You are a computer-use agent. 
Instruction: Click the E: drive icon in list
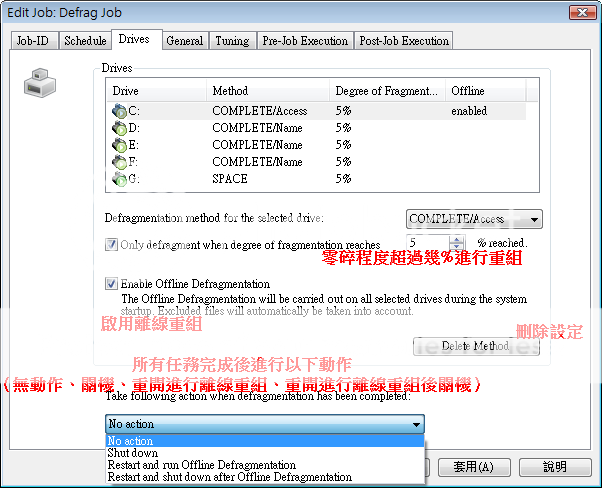pyautogui.click(x=119, y=145)
